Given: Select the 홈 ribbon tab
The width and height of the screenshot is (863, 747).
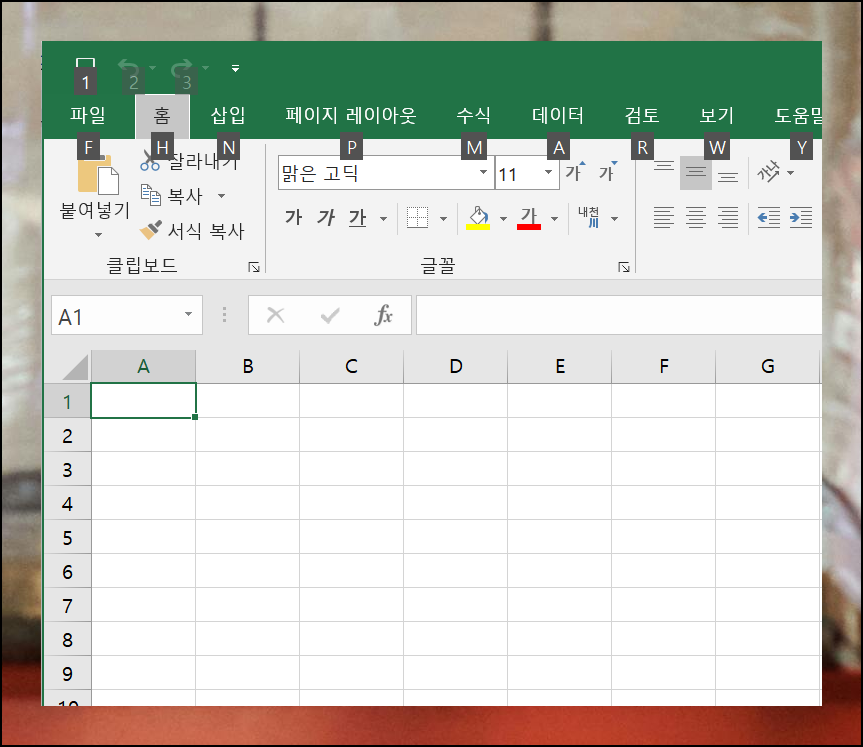Looking at the screenshot, I should click(x=162, y=115).
